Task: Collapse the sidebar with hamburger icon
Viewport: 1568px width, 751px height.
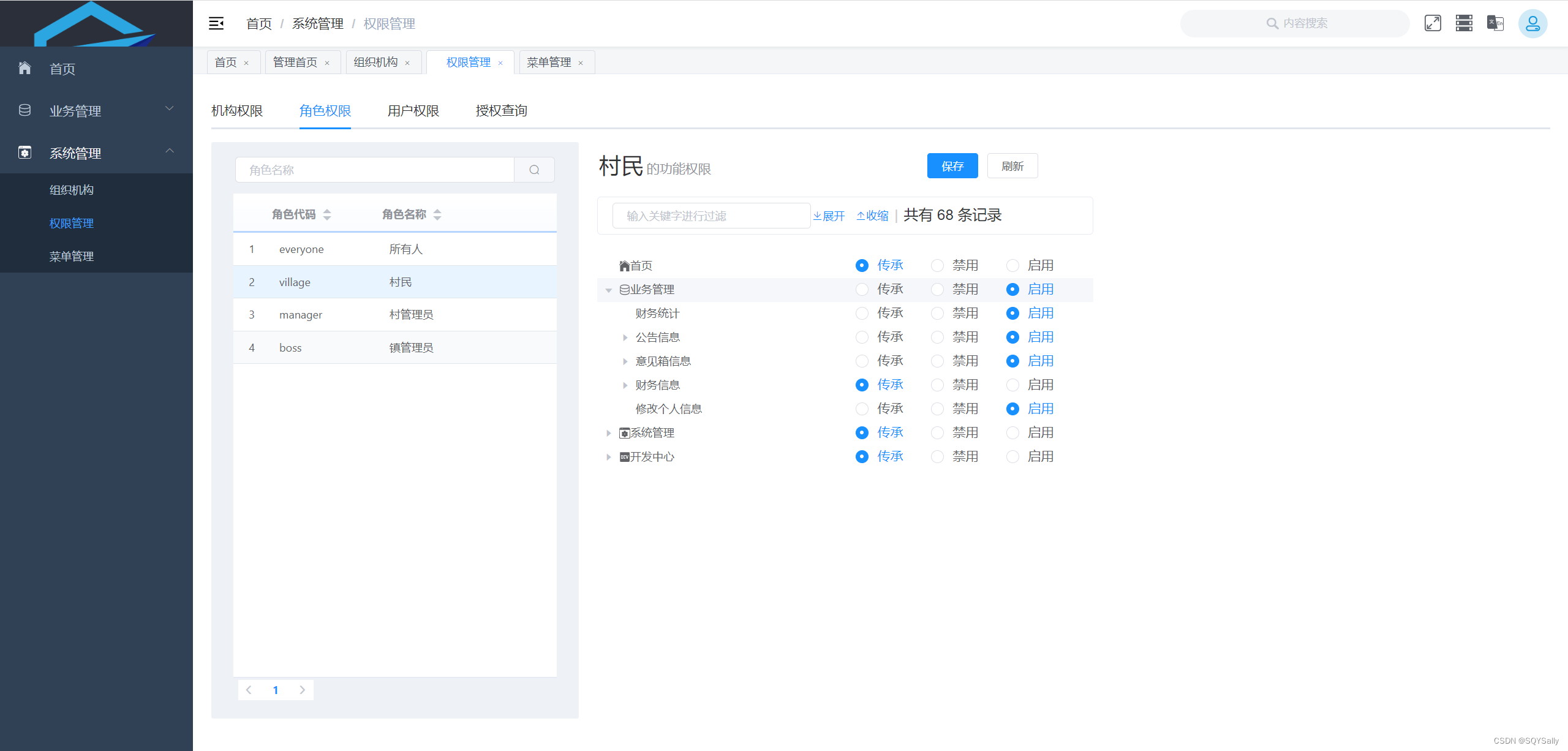Action: coord(216,23)
